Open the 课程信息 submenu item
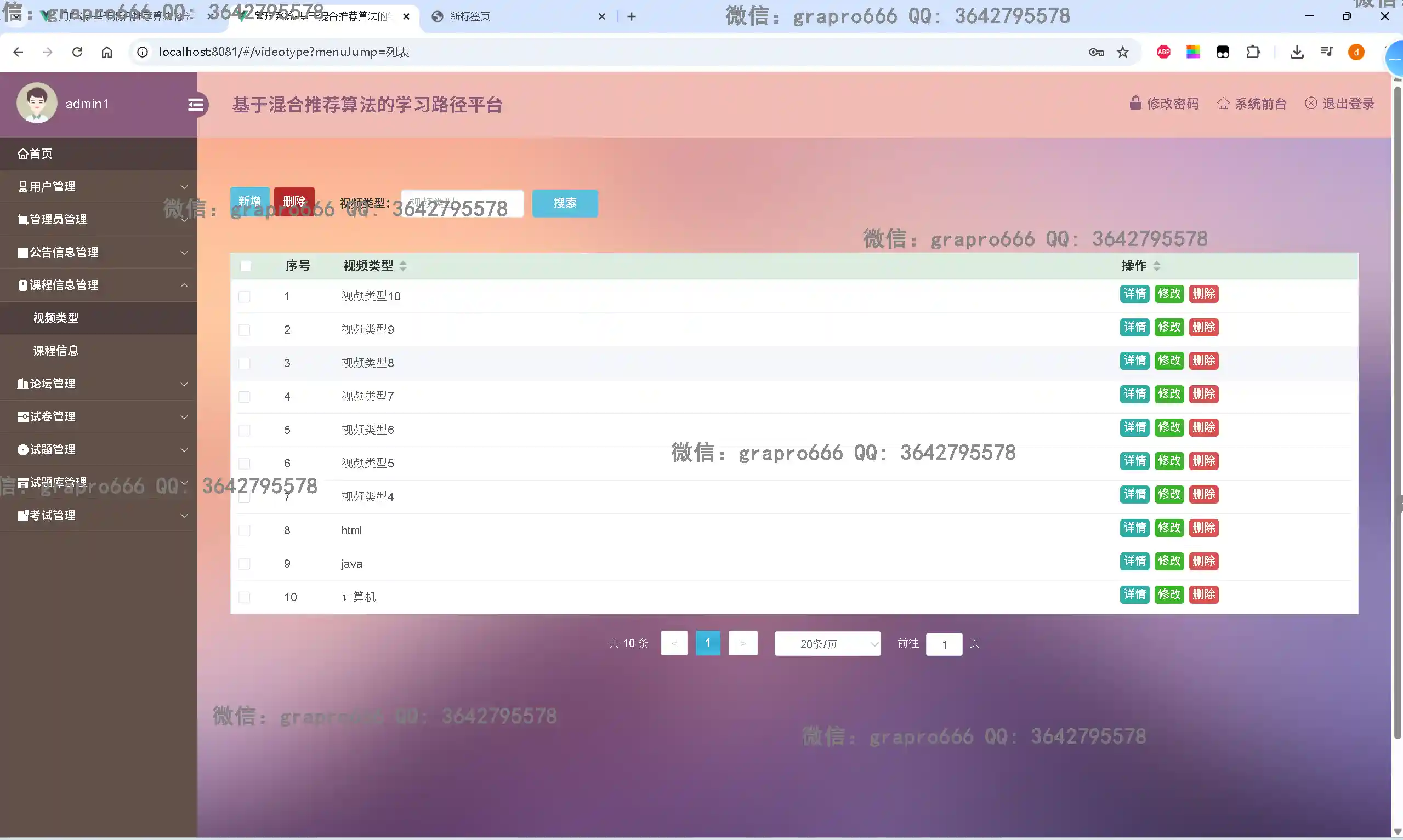Image resolution: width=1403 pixels, height=840 pixels. tap(55, 351)
